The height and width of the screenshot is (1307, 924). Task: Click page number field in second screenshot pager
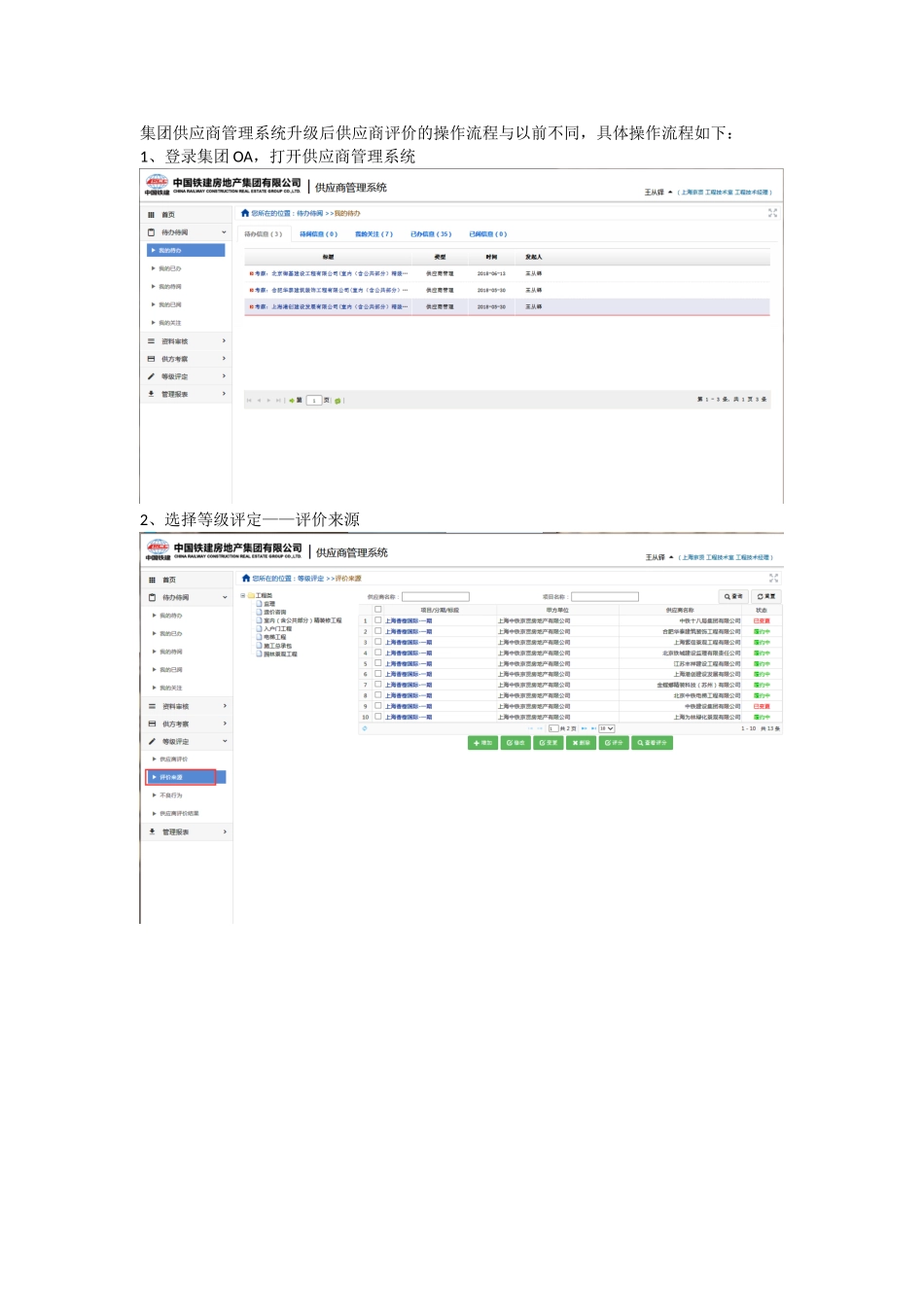click(x=553, y=728)
